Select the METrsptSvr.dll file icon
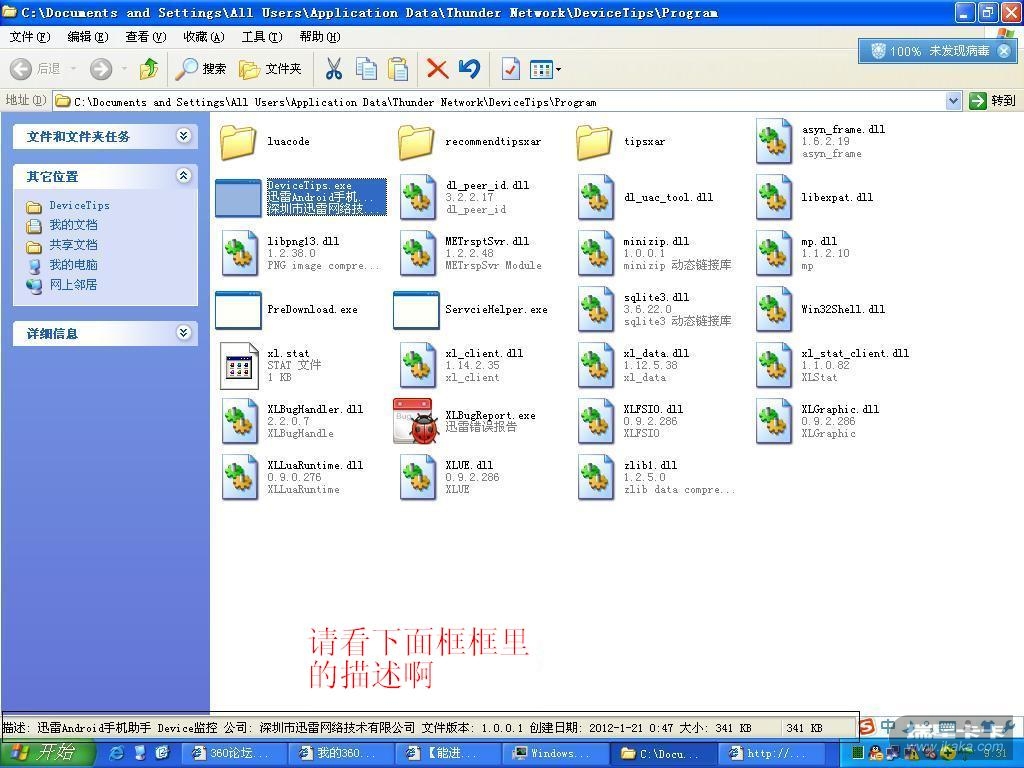This screenshot has width=1024, height=768. (418, 253)
